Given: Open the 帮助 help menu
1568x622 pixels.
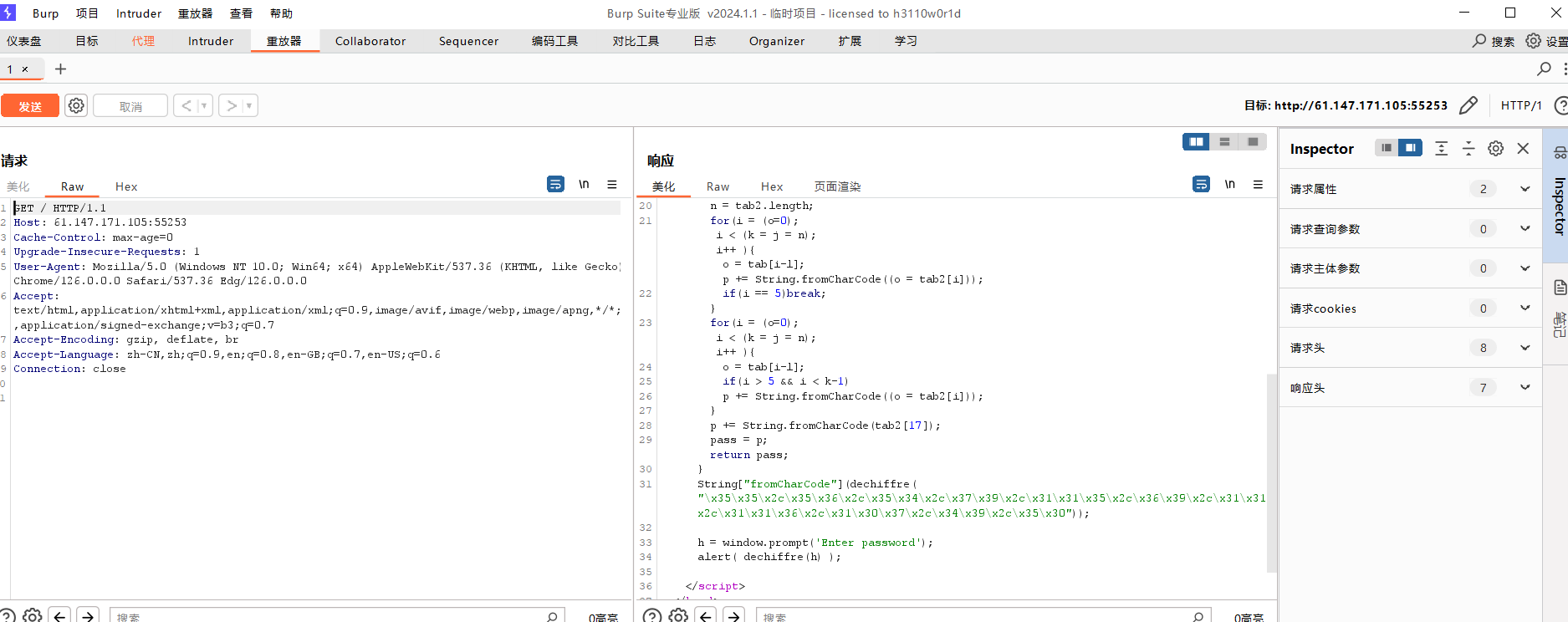Looking at the screenshot, I should click(x=282, y=13).
